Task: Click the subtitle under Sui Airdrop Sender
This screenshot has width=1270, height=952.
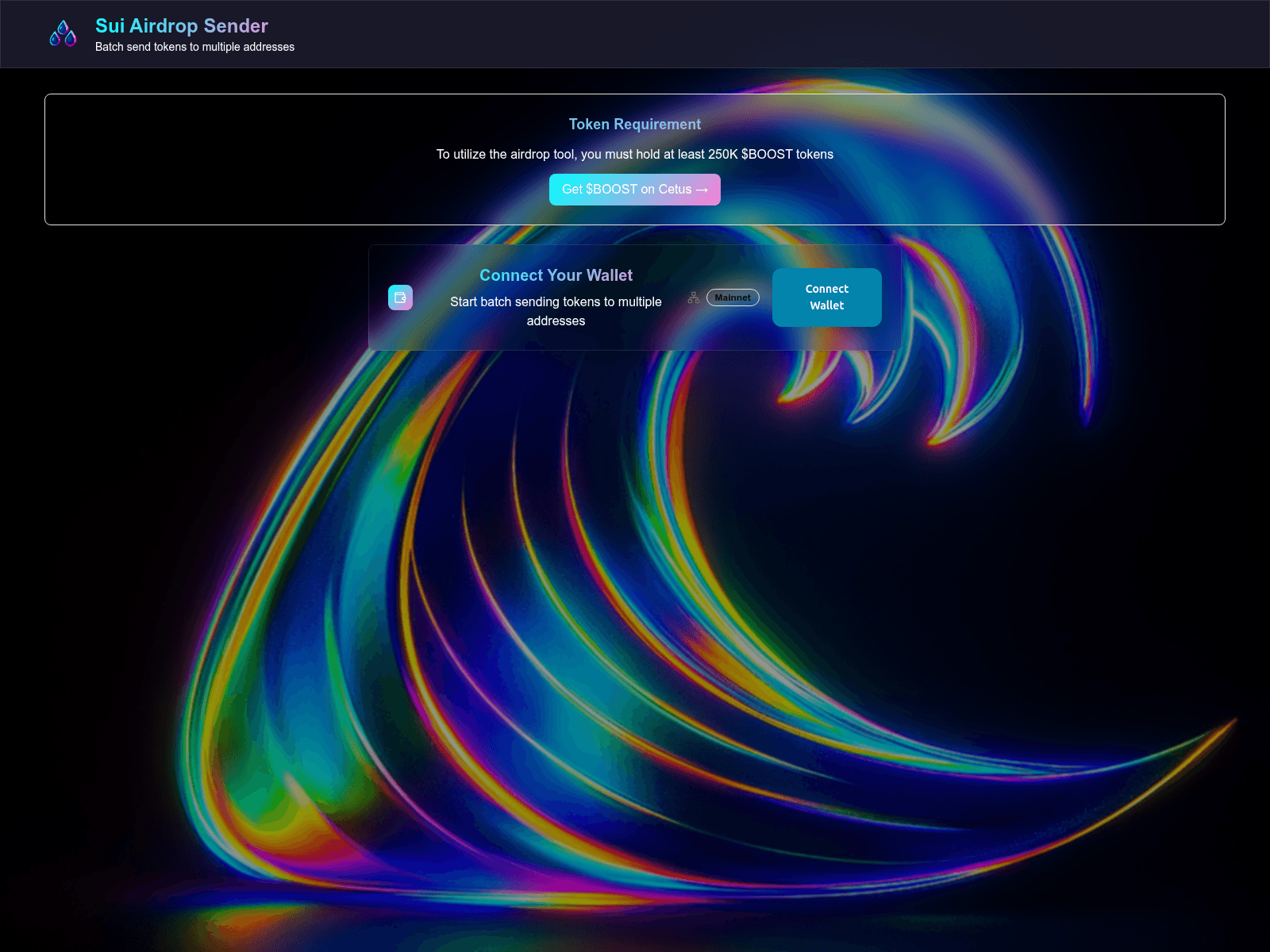Action: point(194,47)
